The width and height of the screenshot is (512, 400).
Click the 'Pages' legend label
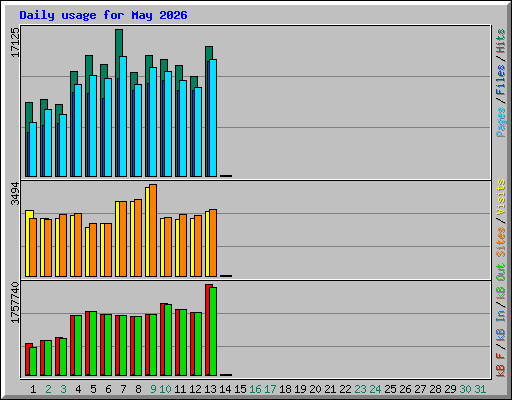click(500, 122)
